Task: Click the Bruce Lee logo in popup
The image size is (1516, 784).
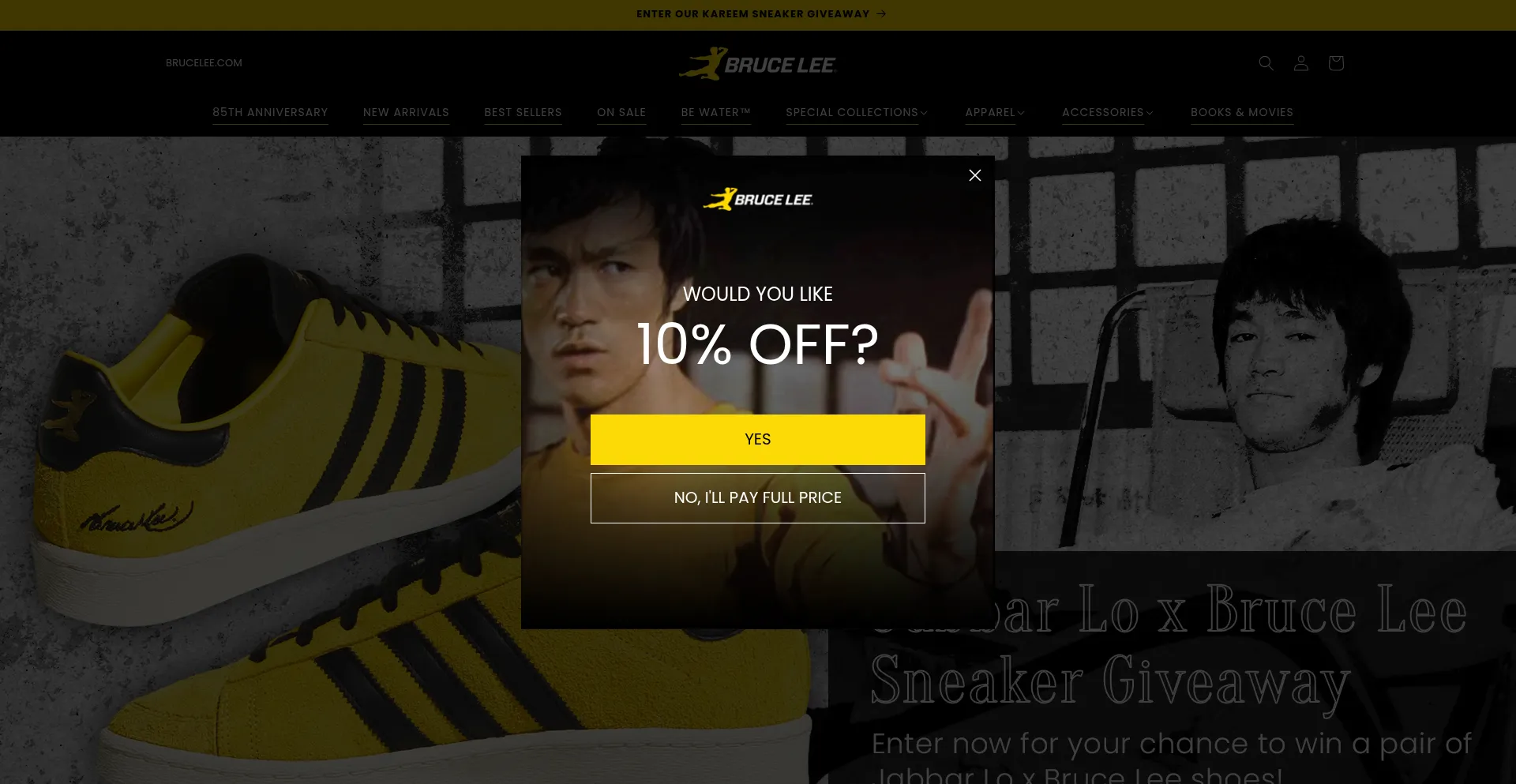Action: coord(758,199)
